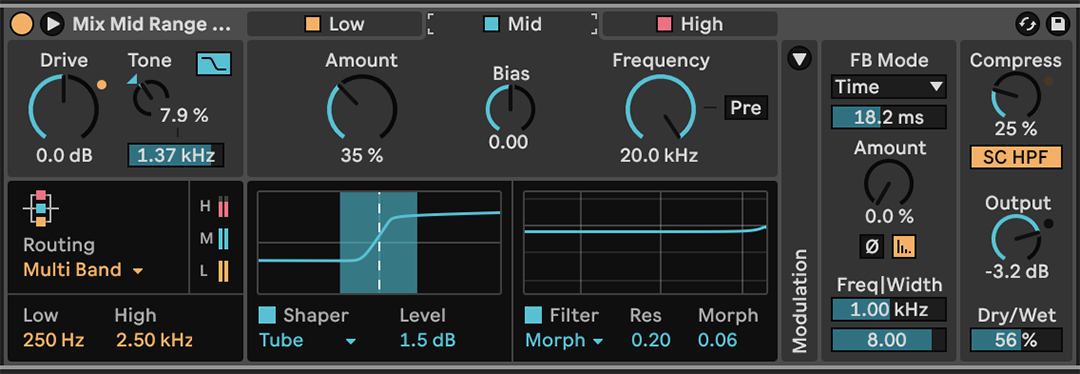
Task: Collapse the Modulation panel triangle
Action: [x=799, y=60]
